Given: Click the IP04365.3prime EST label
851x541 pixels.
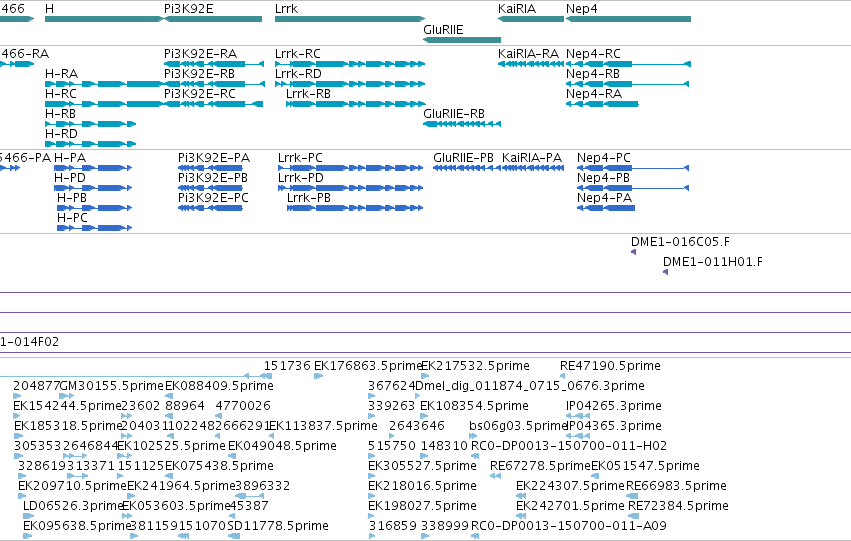Looking at the screenshot, I should point(614,427).
